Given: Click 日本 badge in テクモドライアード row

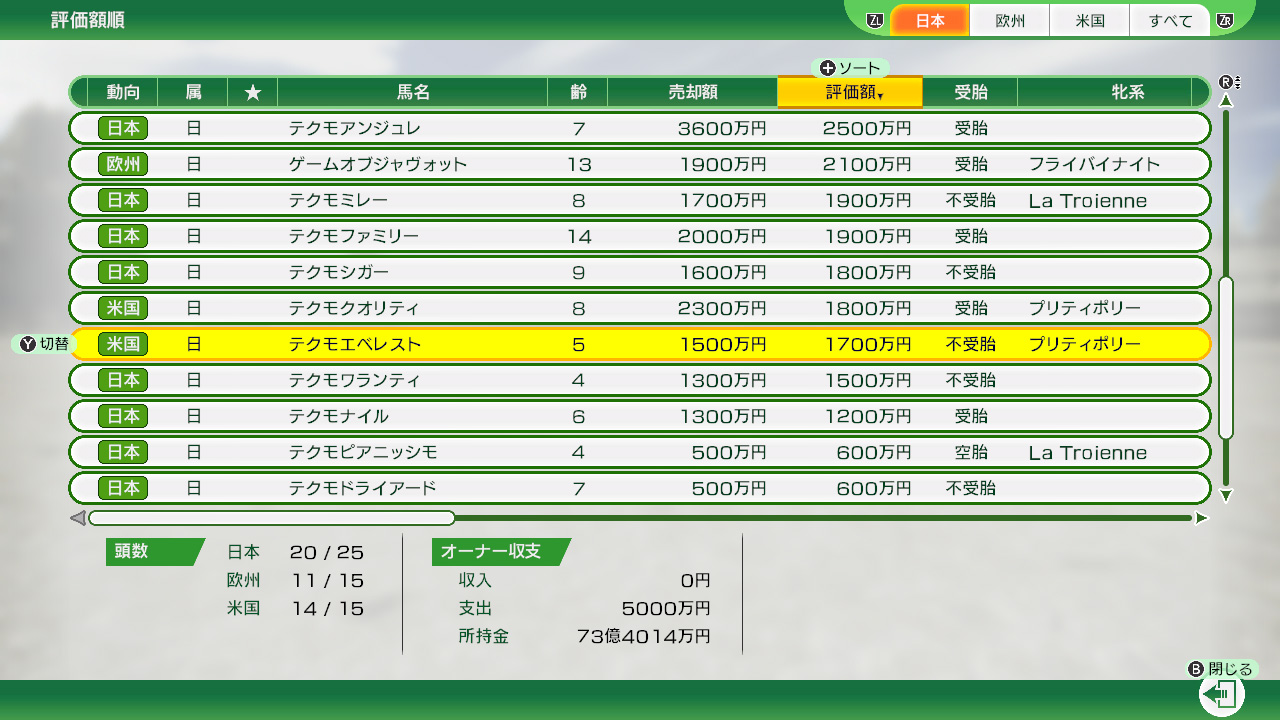Looking at the screenshot, I should click(123, 488).
